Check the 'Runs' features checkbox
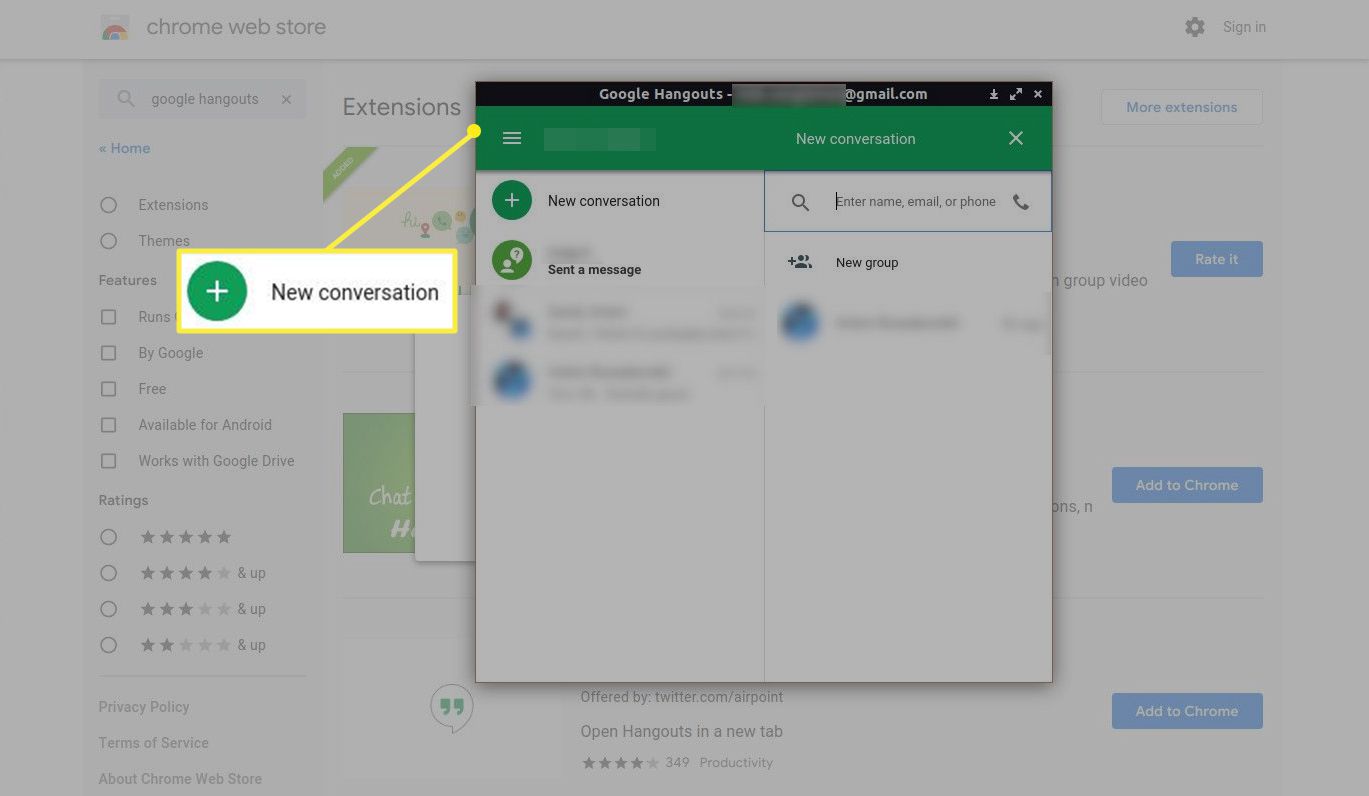This screenshot has height=796, width=1369. [x=108, y=317]
